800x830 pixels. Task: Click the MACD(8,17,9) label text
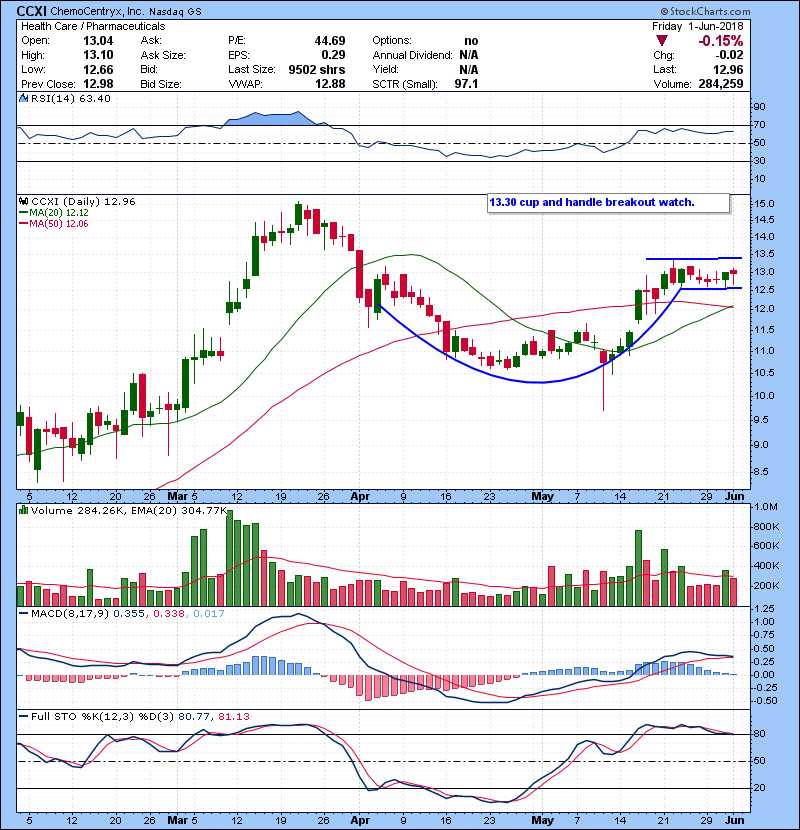pyautogui.click(x=70, y=613)
